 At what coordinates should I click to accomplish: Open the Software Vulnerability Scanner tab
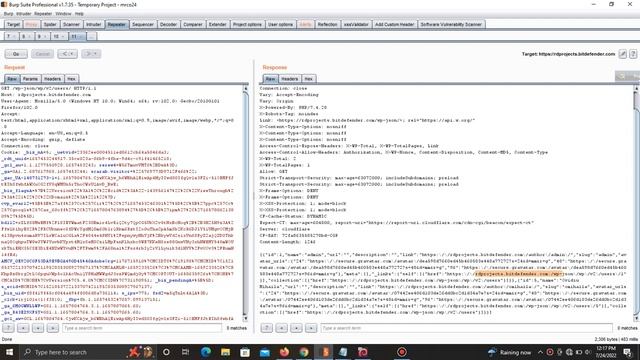coord(451,24)
